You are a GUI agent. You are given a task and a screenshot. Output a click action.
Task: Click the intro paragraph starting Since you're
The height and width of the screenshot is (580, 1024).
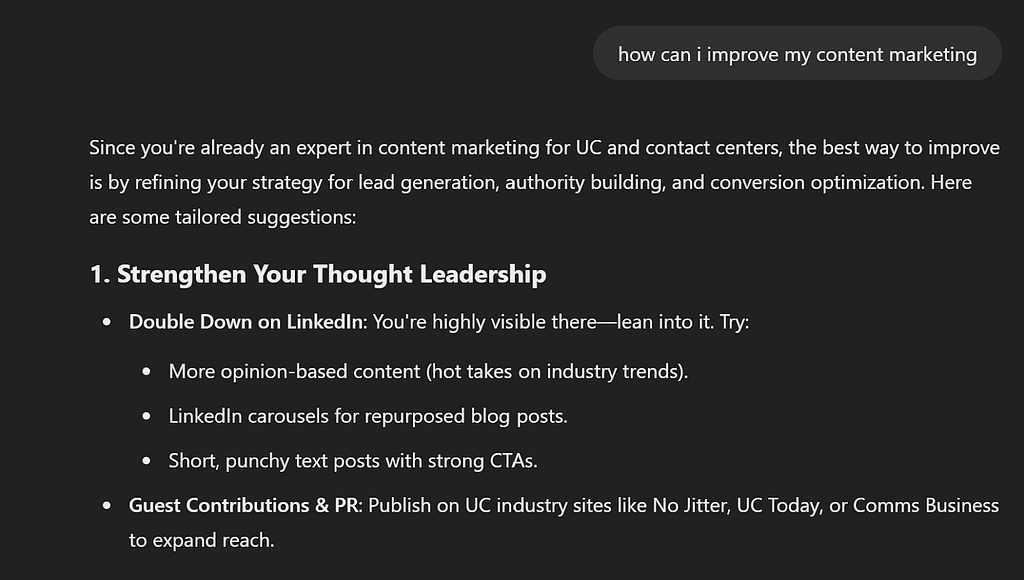[x=545, y=182]
